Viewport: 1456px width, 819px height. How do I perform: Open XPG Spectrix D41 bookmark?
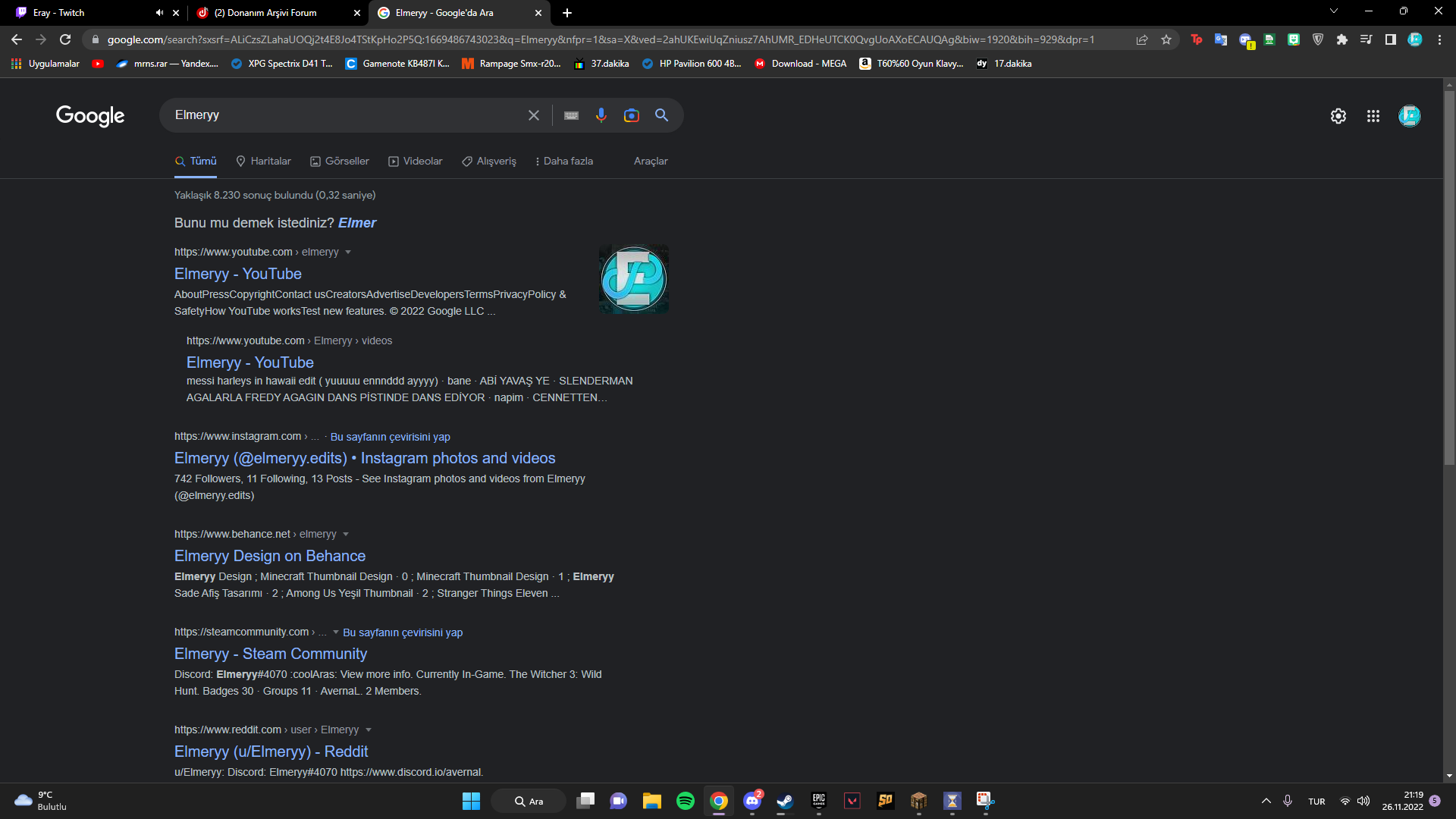tap(281, 64)
